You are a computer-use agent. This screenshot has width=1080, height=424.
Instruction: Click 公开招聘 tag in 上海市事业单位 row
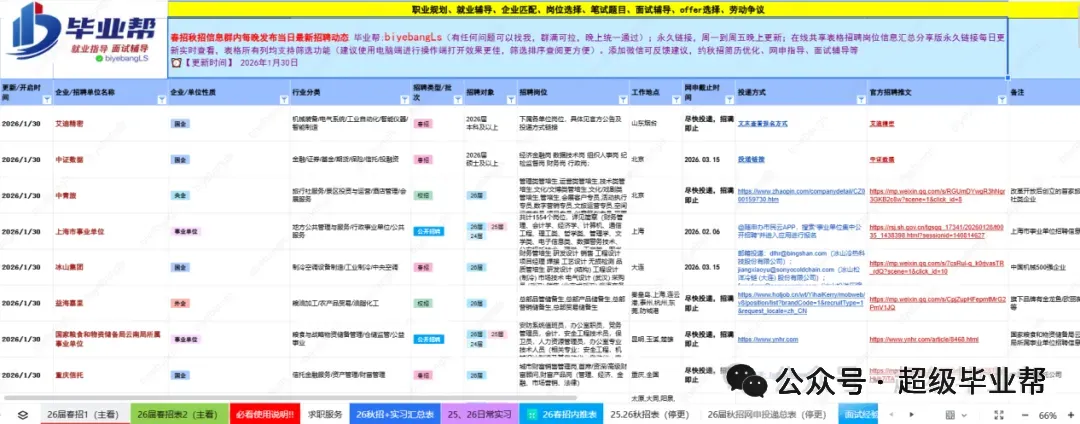(x=429, y=231)
